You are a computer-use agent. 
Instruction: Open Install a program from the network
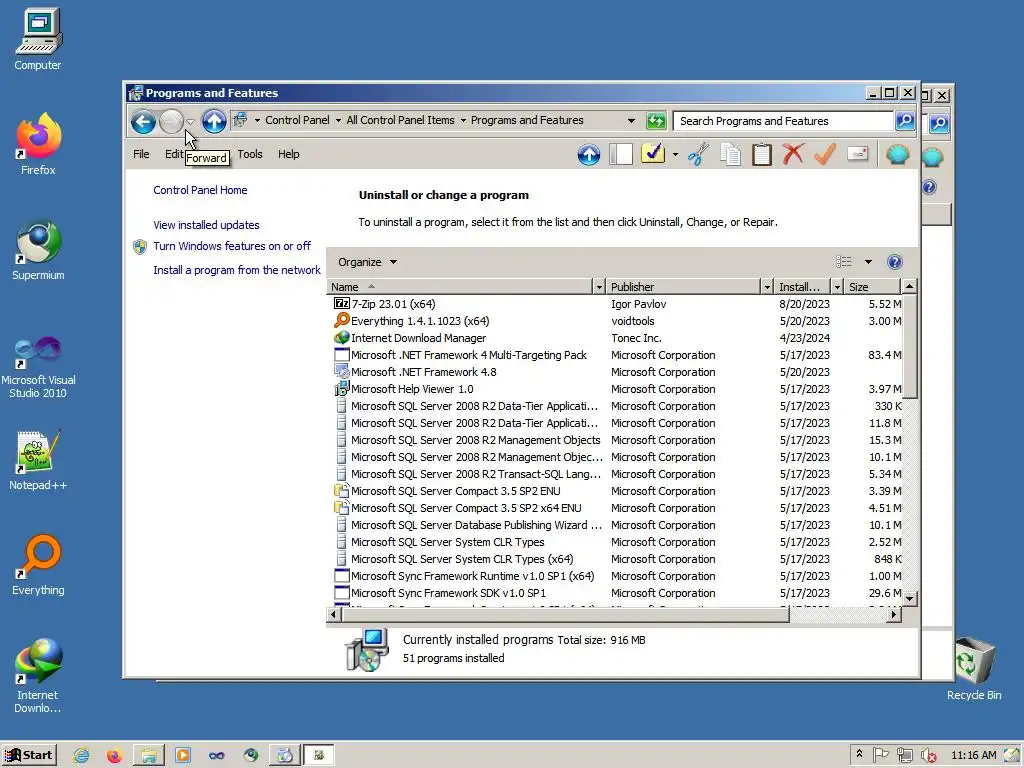(x=237, y=270)
